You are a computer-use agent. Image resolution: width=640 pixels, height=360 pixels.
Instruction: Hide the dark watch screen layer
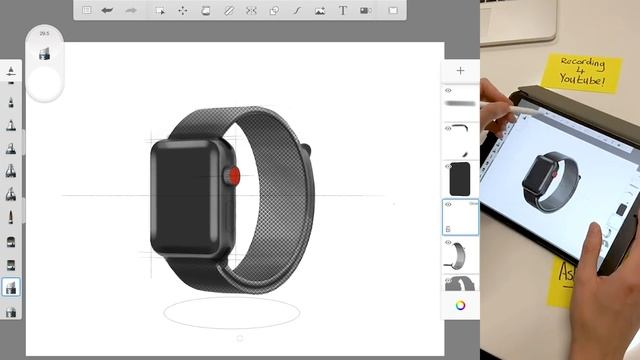pos(448,166)
